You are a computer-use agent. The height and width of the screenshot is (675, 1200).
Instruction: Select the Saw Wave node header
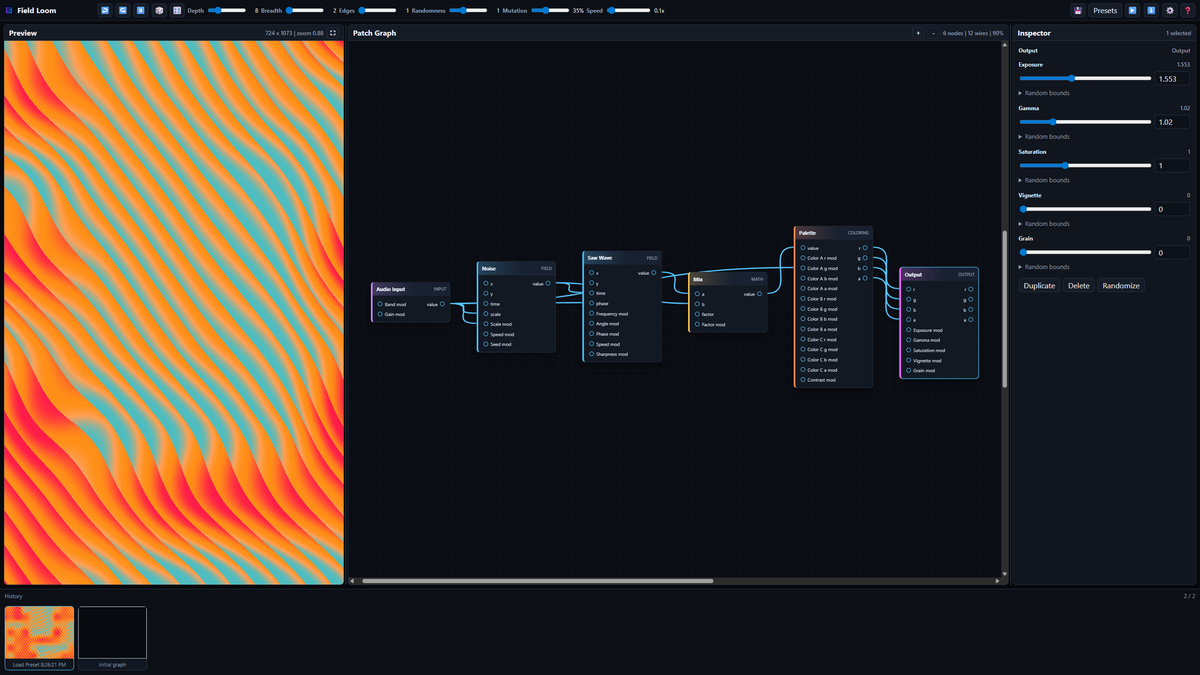click(x=622, y=258)
